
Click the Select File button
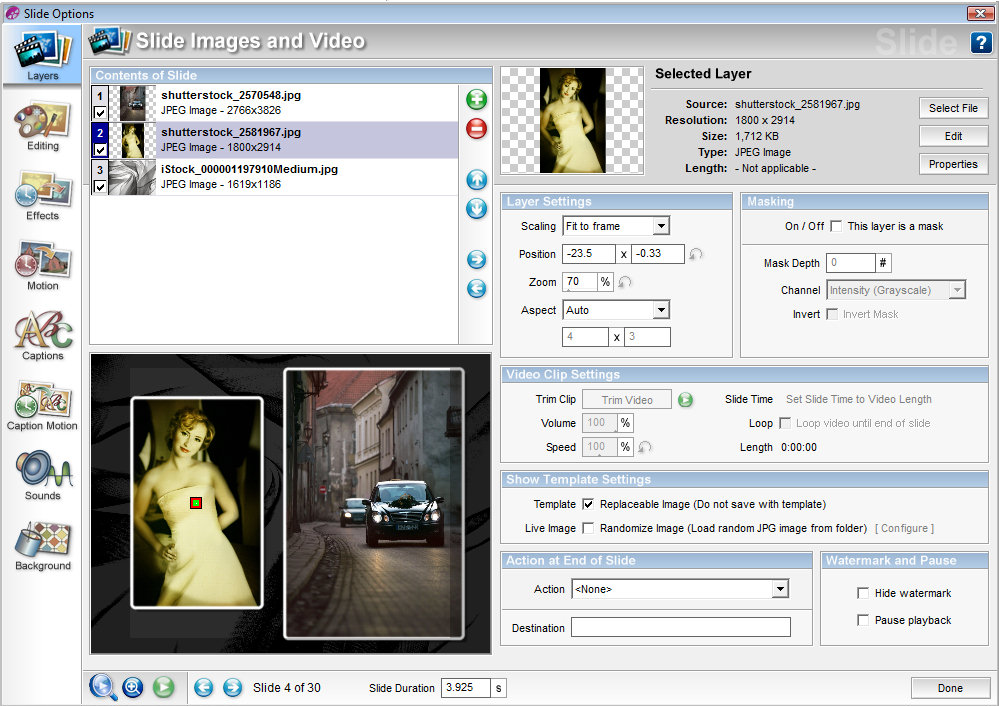[953, 108]
